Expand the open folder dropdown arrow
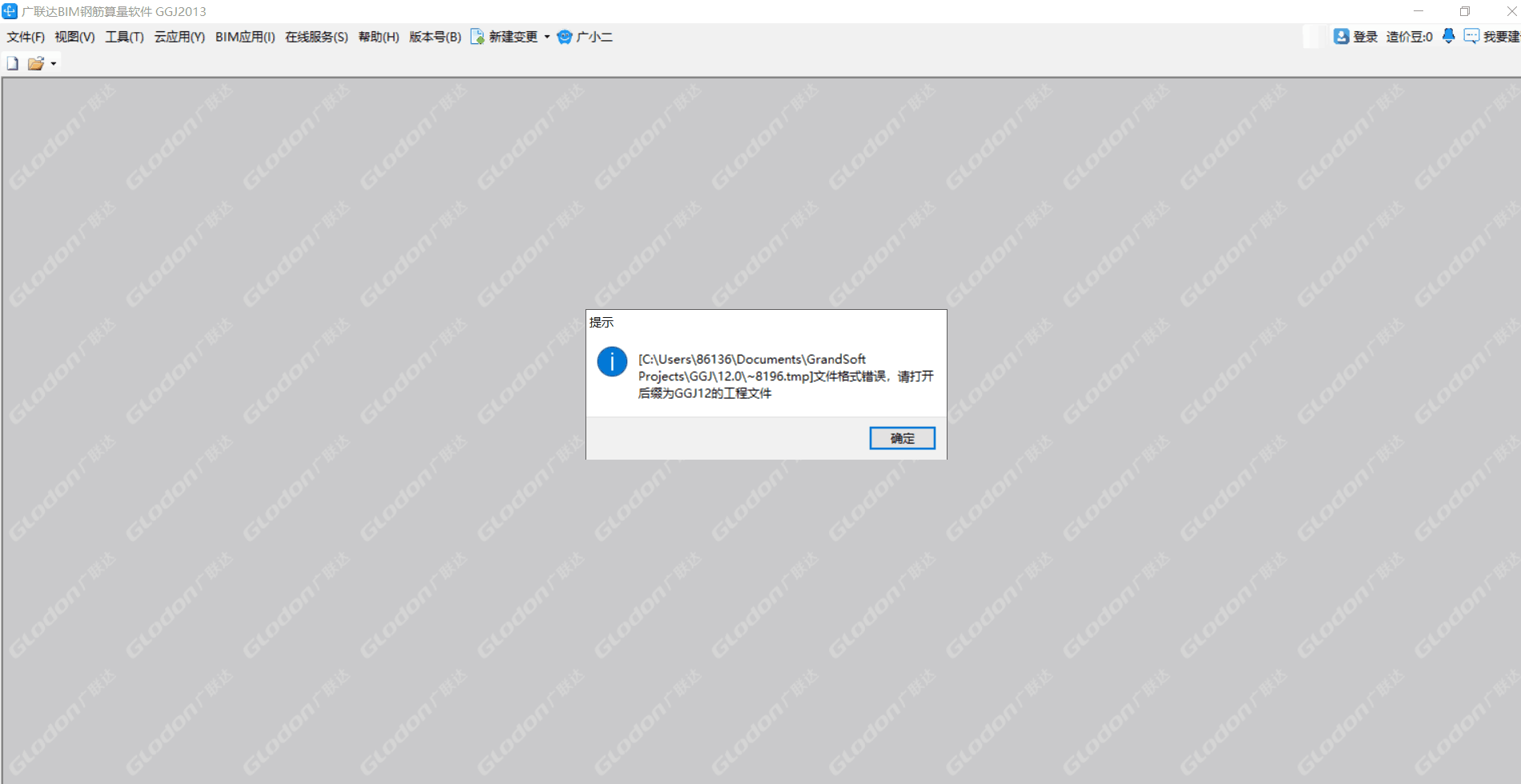This screenshot has height=784, width=1521. 54,63
